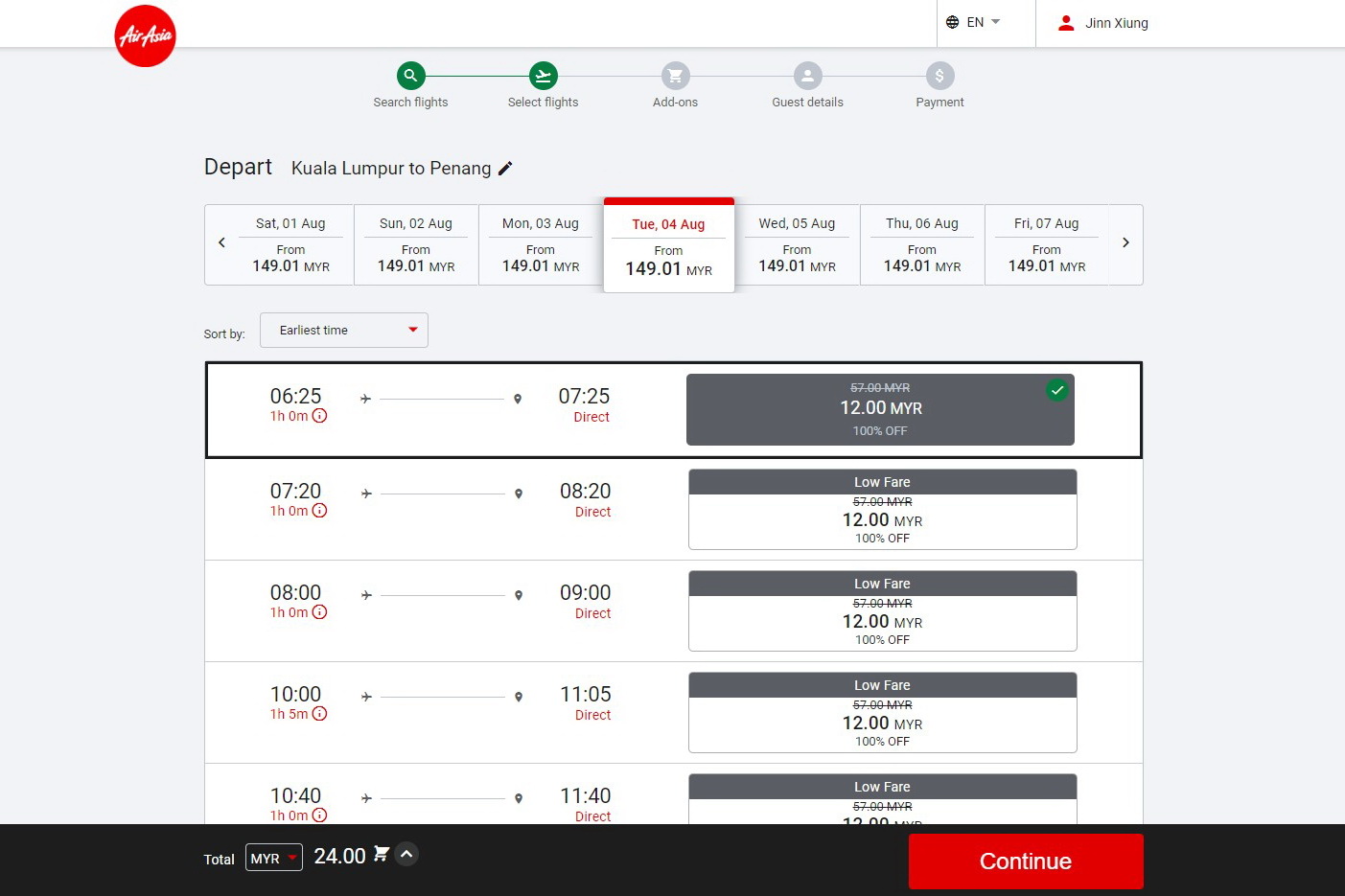
Task: Go to previous dates with left arrow
Action: click(x=221, y=243)
